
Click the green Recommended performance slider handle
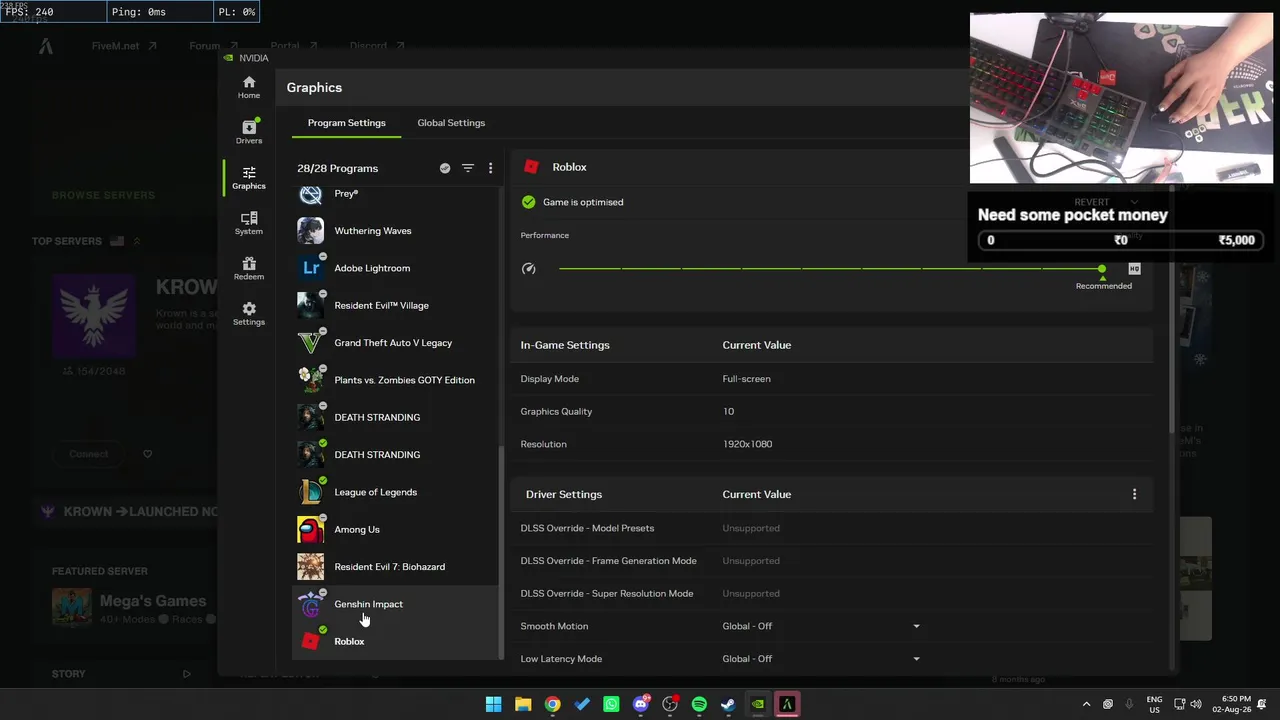pyautogui.click(x=1102, y=269)
